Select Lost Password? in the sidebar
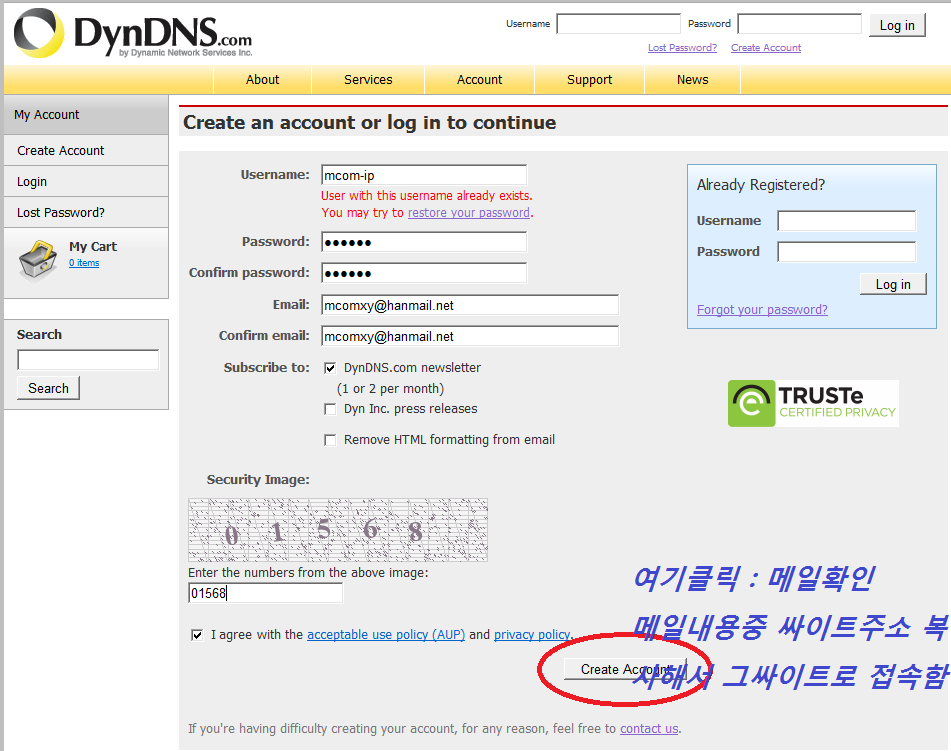 click(86, 212)
